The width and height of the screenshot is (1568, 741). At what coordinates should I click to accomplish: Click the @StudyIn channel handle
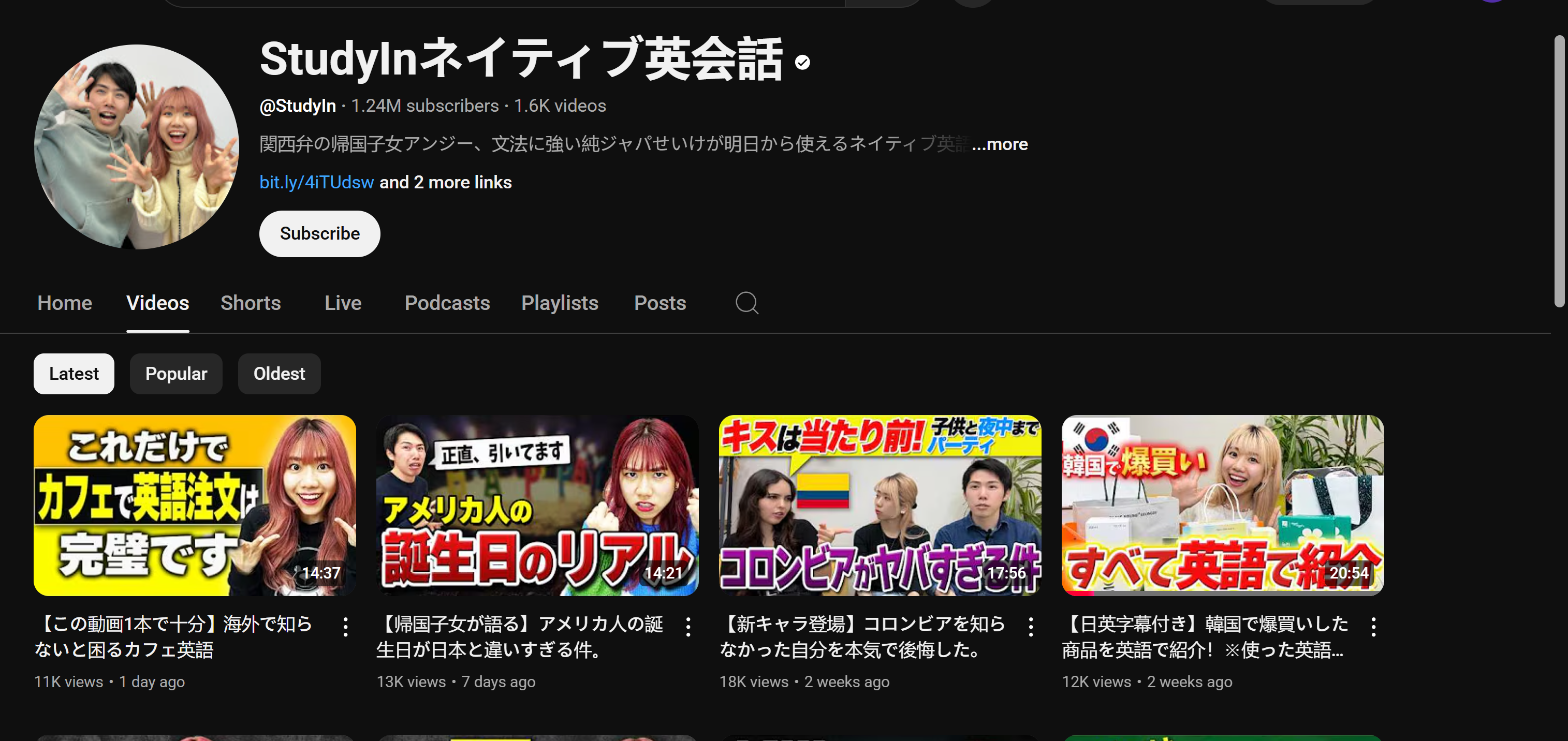[298, 106]
